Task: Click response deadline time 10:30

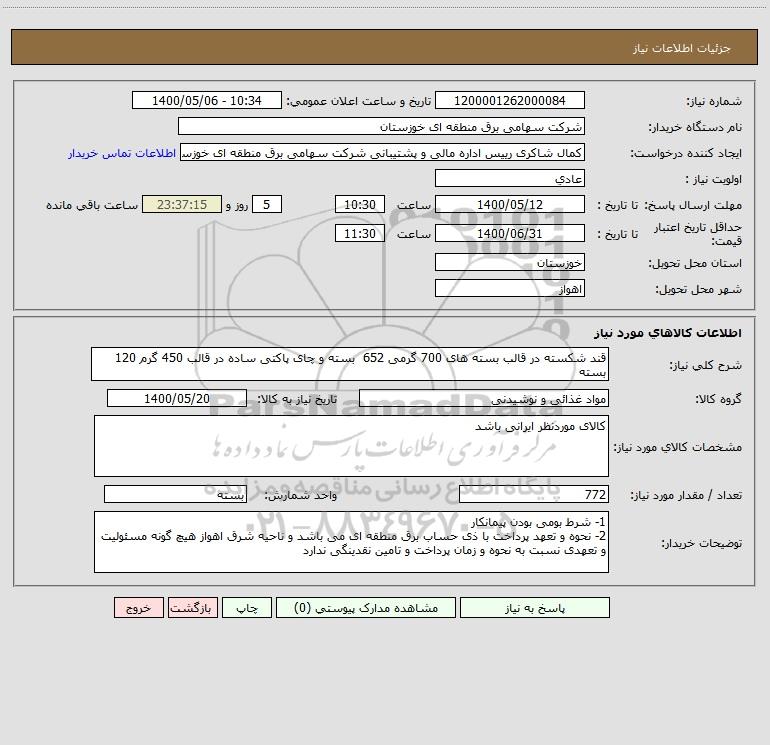Action: [x=359, y=204]
